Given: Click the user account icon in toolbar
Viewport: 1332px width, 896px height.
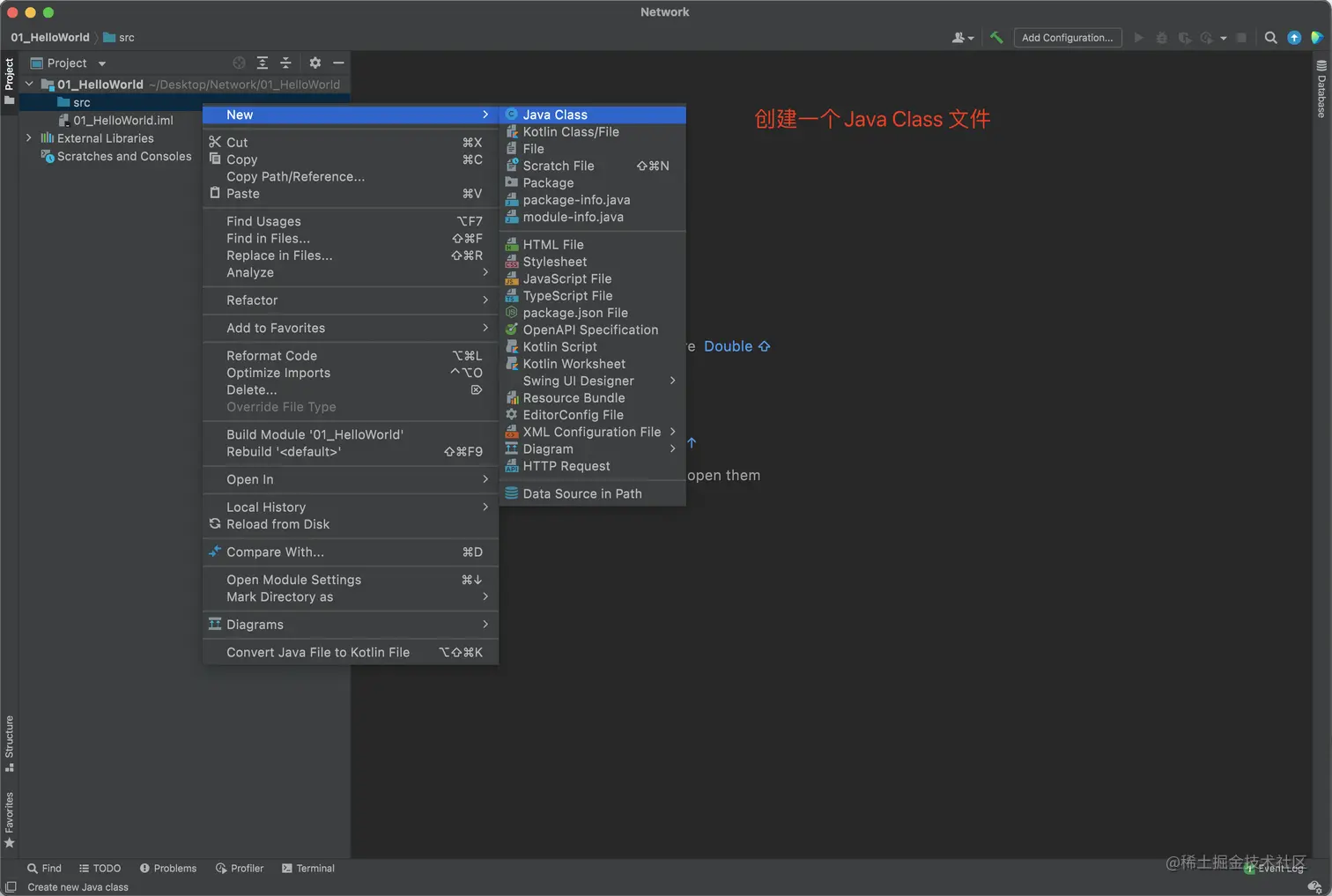Looking at the screenshot, I should click(x=962, y=38).
